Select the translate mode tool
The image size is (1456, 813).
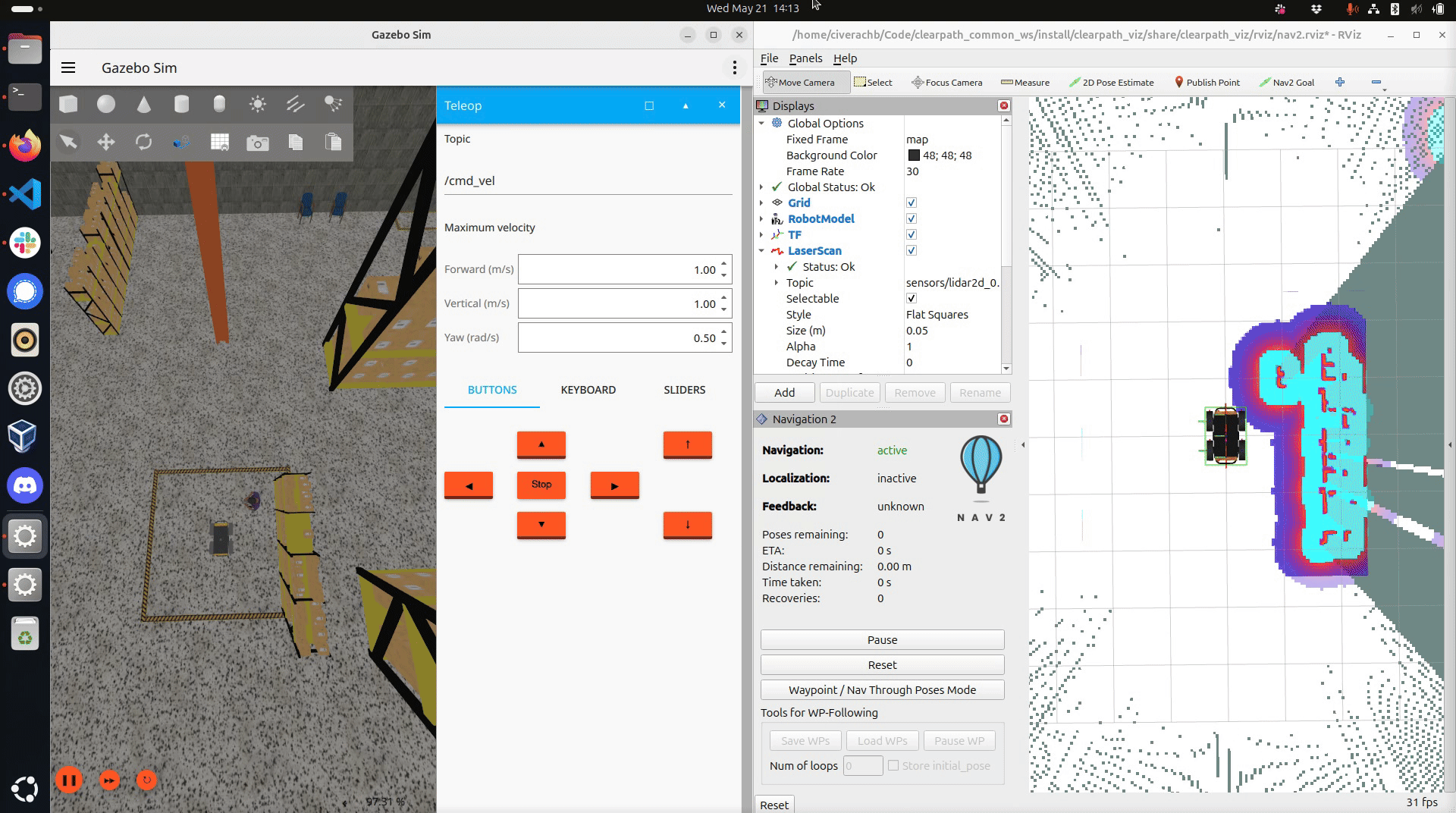click(106, 142)
